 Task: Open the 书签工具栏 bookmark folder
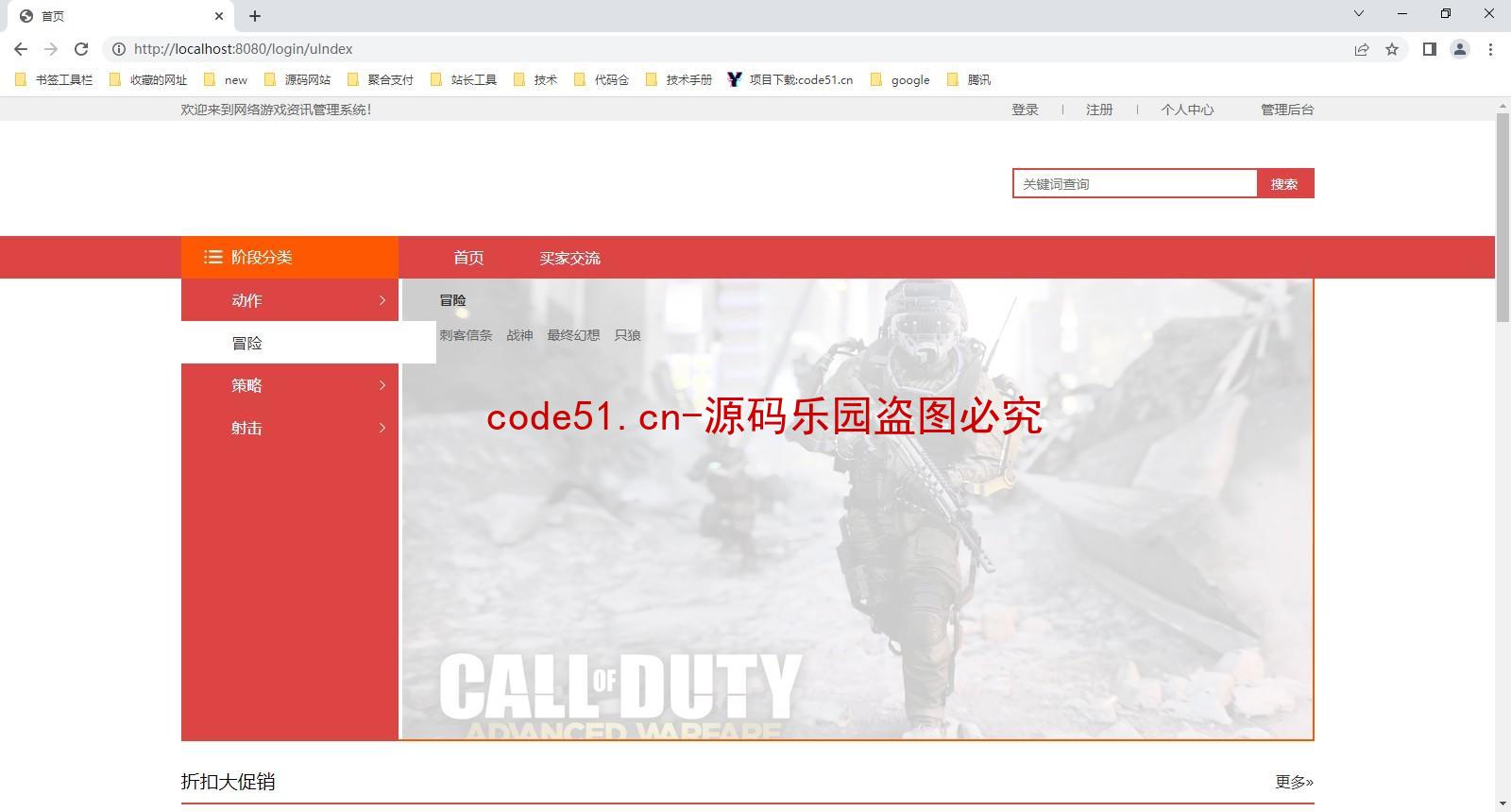point(55,80)
